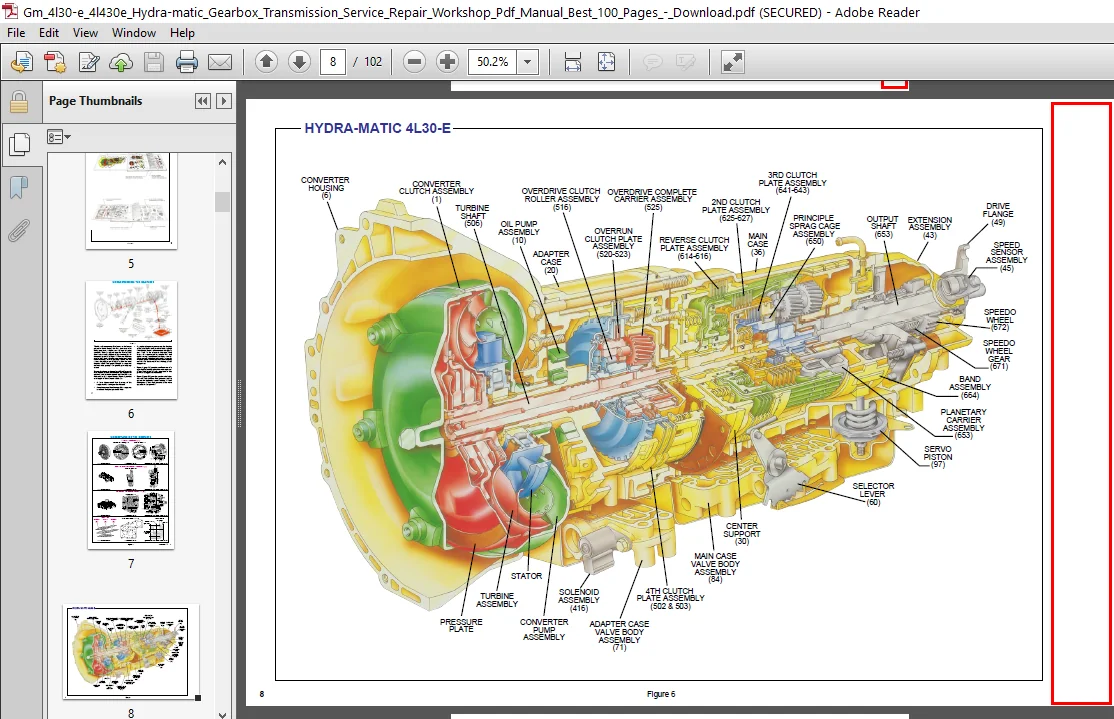Click the sticky note comment icon
The width and height of the screenshot is (1114, 719).
[652, 63]
